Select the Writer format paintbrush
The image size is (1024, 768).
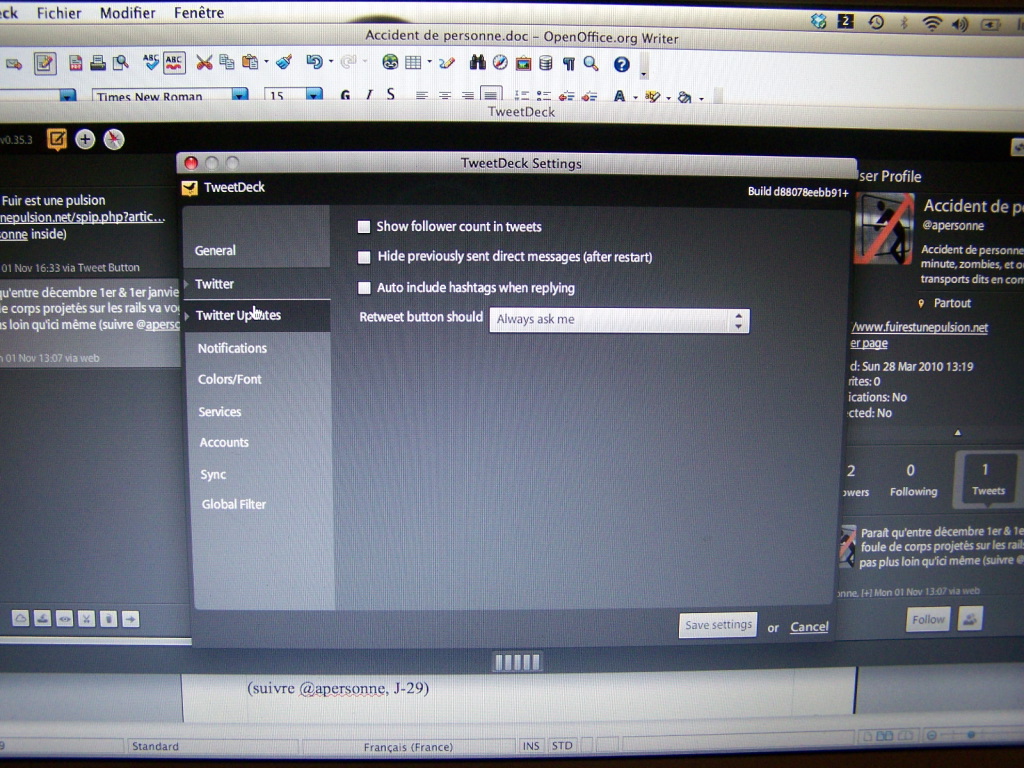click(x=284, y=62)
